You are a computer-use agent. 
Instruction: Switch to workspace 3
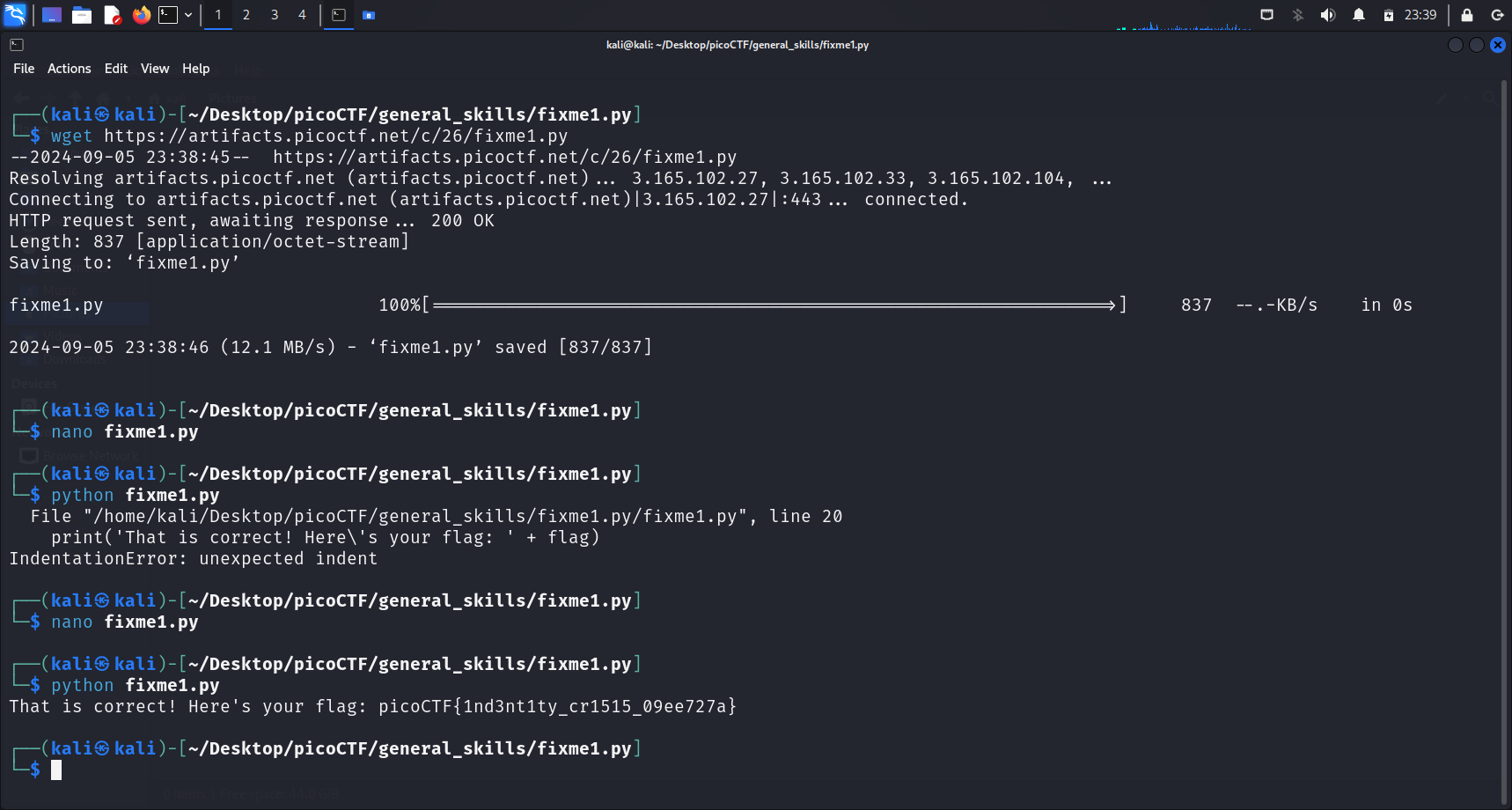tap(275, 15)
